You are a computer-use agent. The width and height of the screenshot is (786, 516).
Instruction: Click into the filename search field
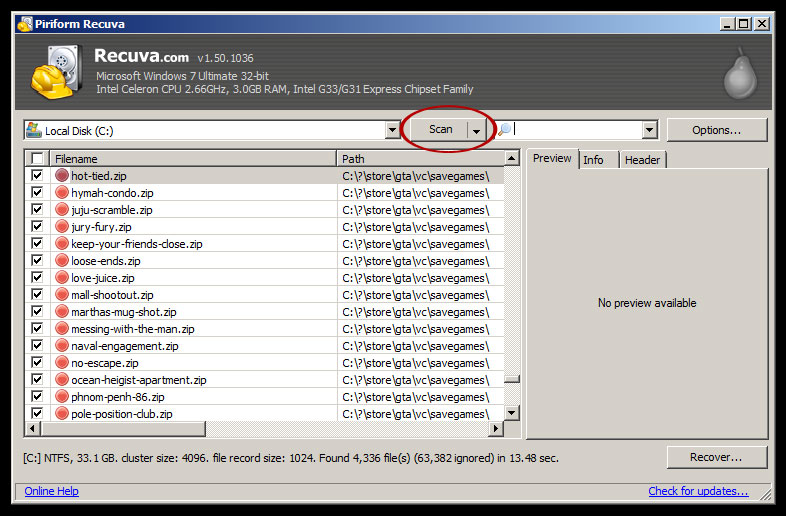tap(577, 130)
